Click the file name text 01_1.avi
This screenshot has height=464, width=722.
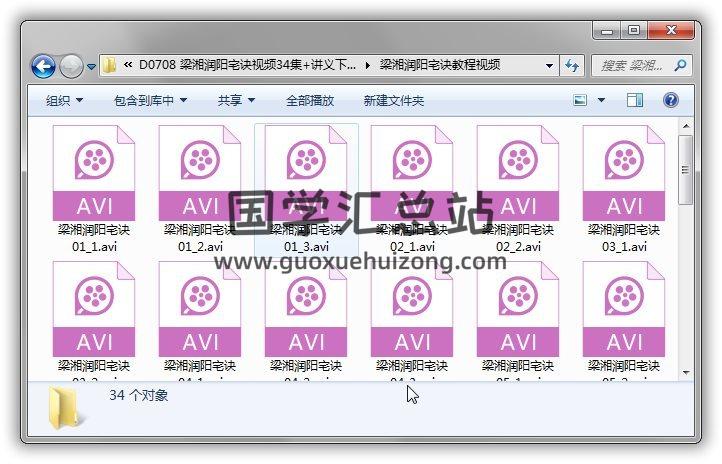(x=94, y=247)
